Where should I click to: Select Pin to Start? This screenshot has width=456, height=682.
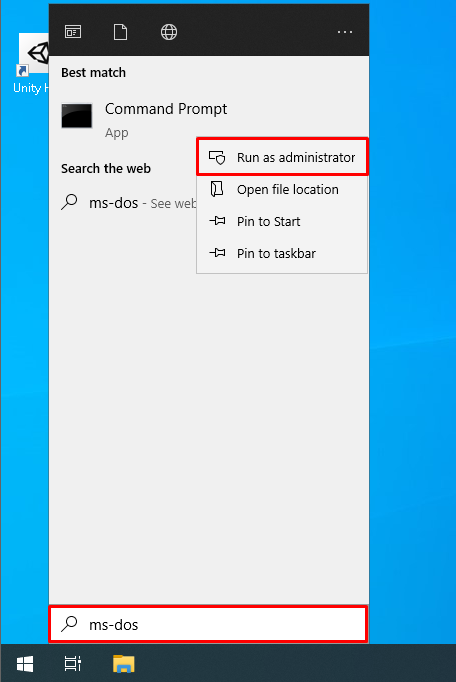pyautogui.click(x=282, y=221)
